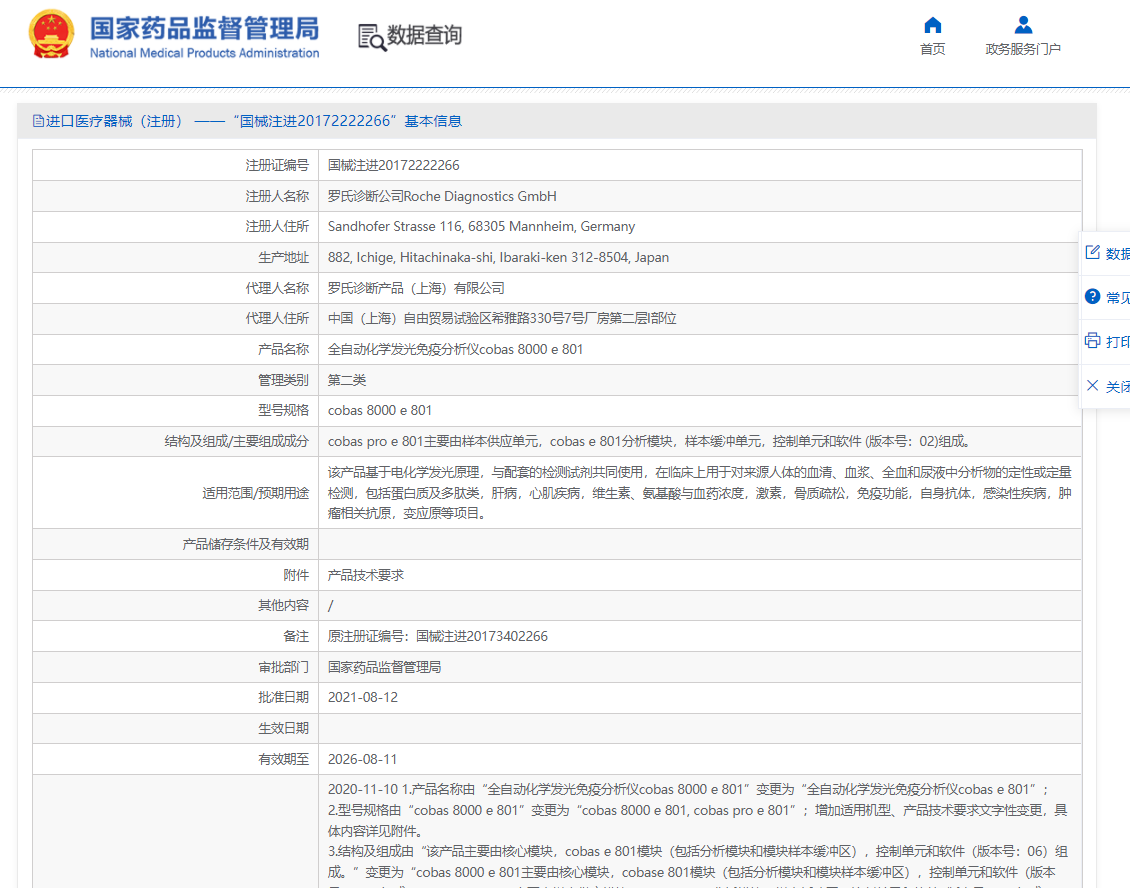This screenshot has width=1130, height=888.
Task: Click the 其他内容 row label
Action: pyautogui.click(x=283, y=605)
